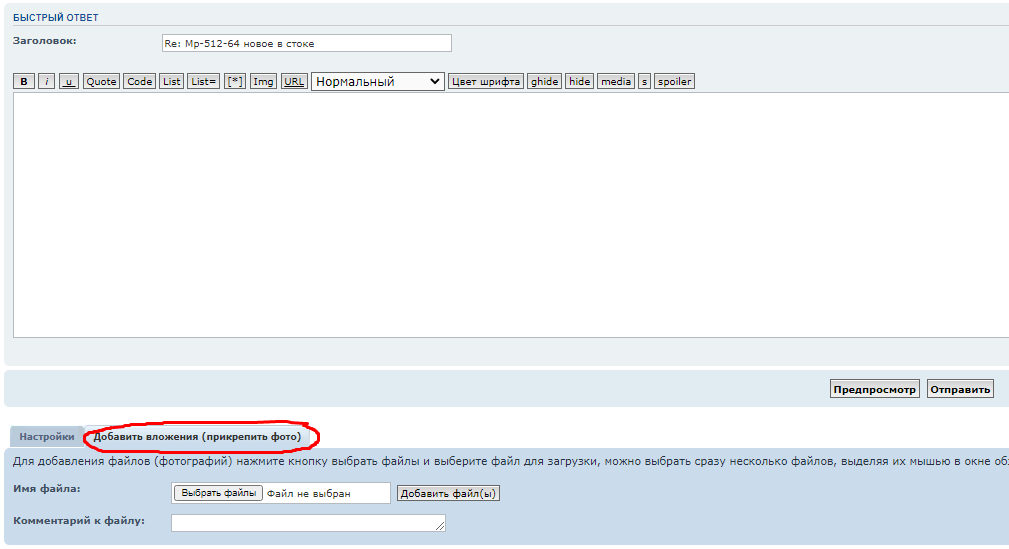Toggle bold formatting with the B button
The width and height of the screenshot is (1009, 549).
24,82
